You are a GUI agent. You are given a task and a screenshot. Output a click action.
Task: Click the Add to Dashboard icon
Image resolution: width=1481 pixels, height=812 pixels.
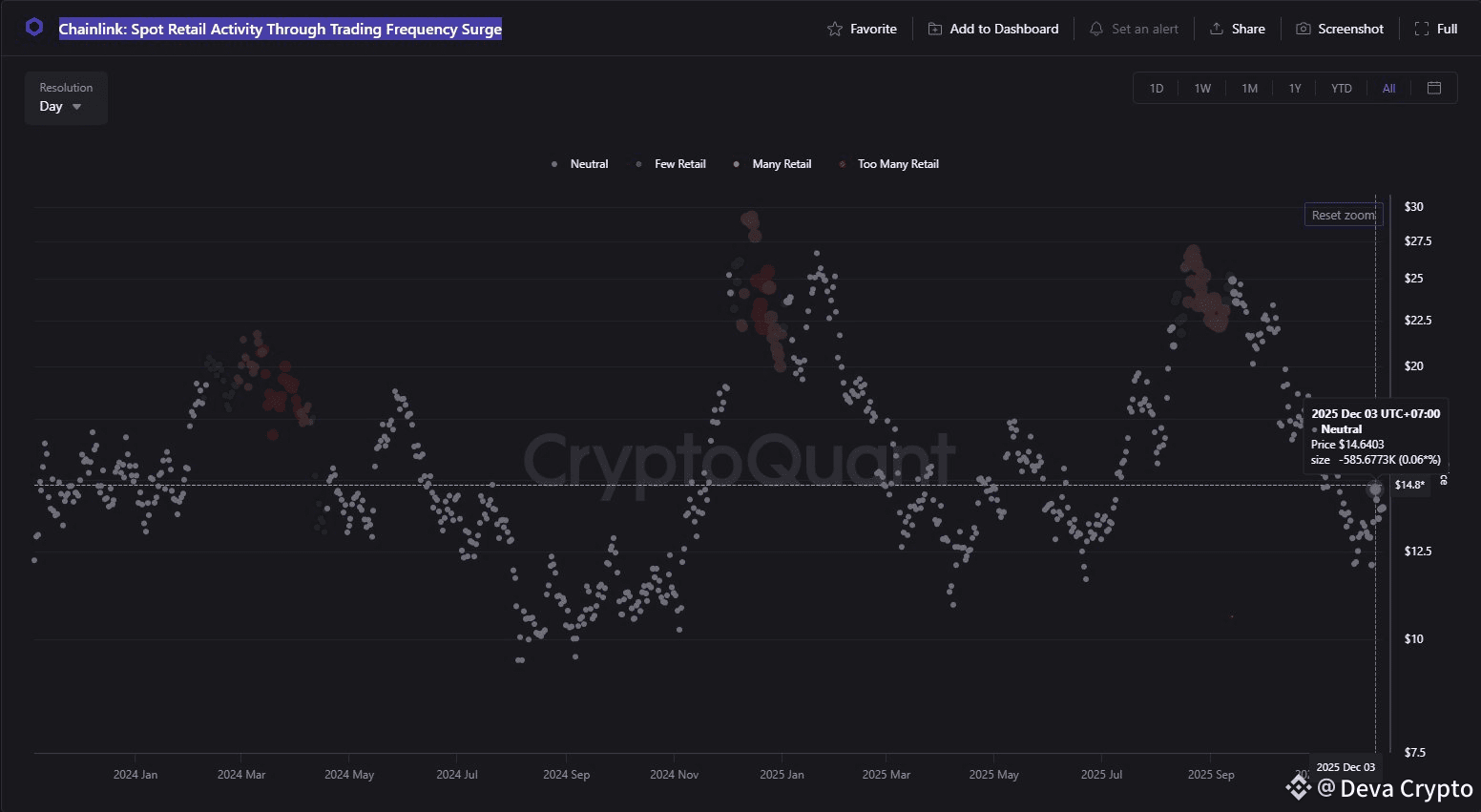click(x=935, y=30)
